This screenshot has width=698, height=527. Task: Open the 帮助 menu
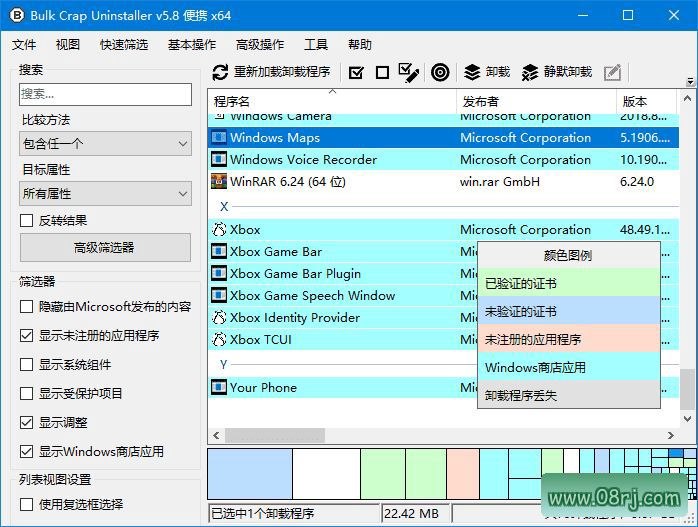[360, 45]
